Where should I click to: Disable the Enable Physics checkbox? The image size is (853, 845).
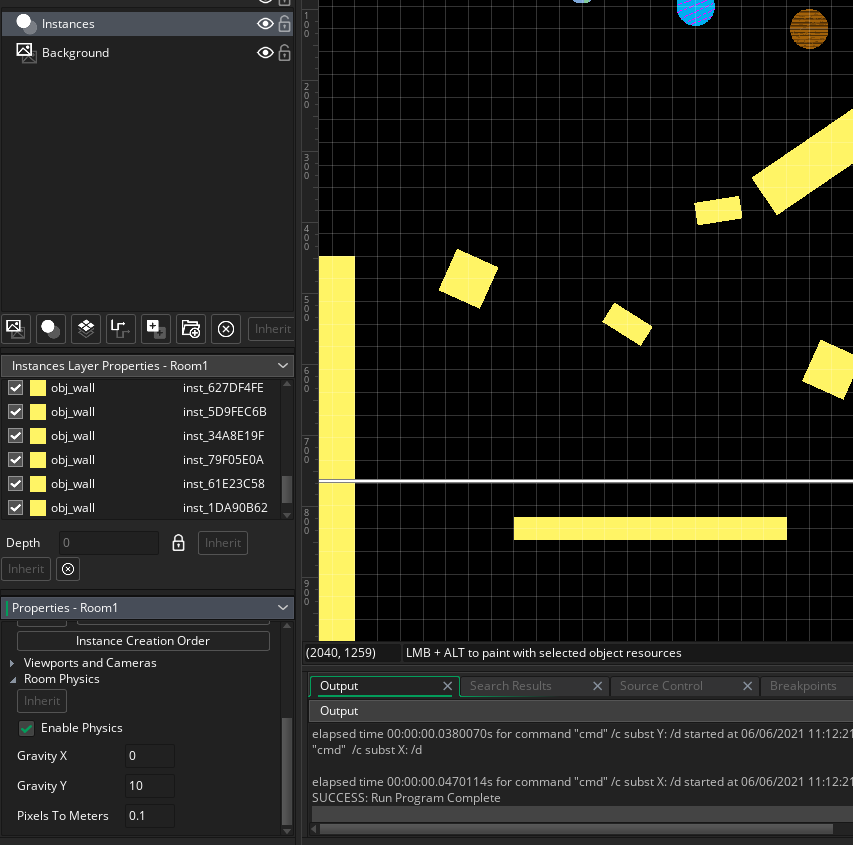coord(26,728)
